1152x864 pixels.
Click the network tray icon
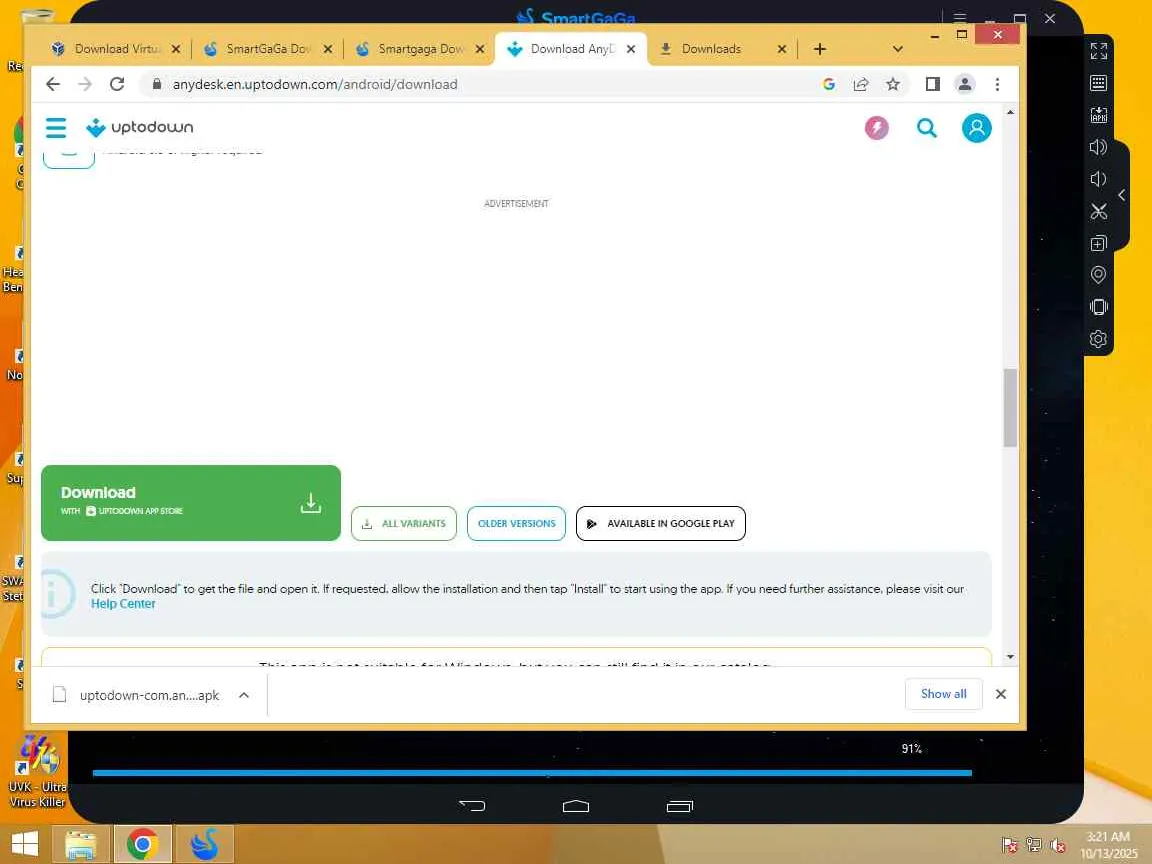point(1034,846)
